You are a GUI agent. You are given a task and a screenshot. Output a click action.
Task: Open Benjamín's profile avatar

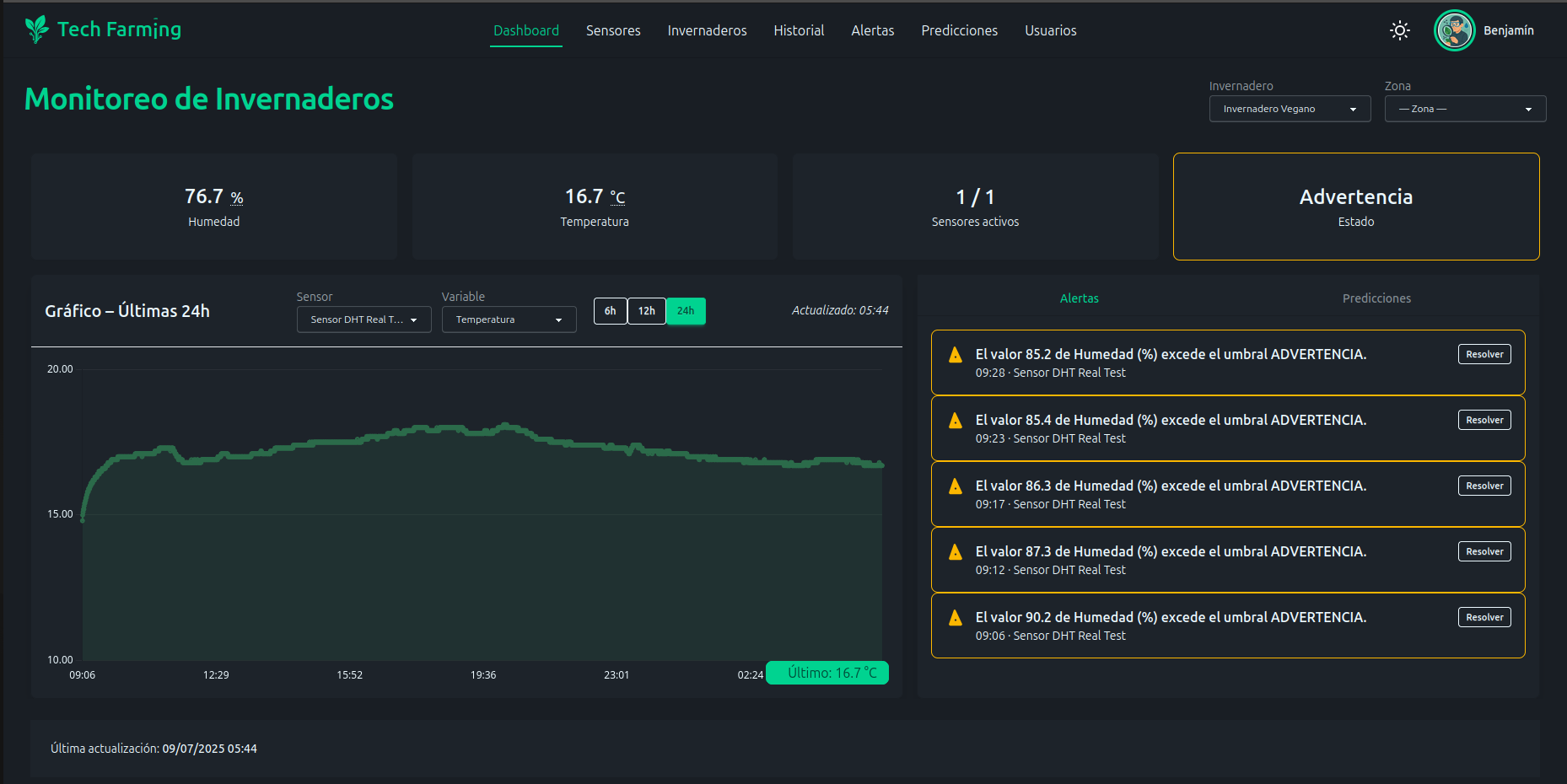click(1453, 30)
